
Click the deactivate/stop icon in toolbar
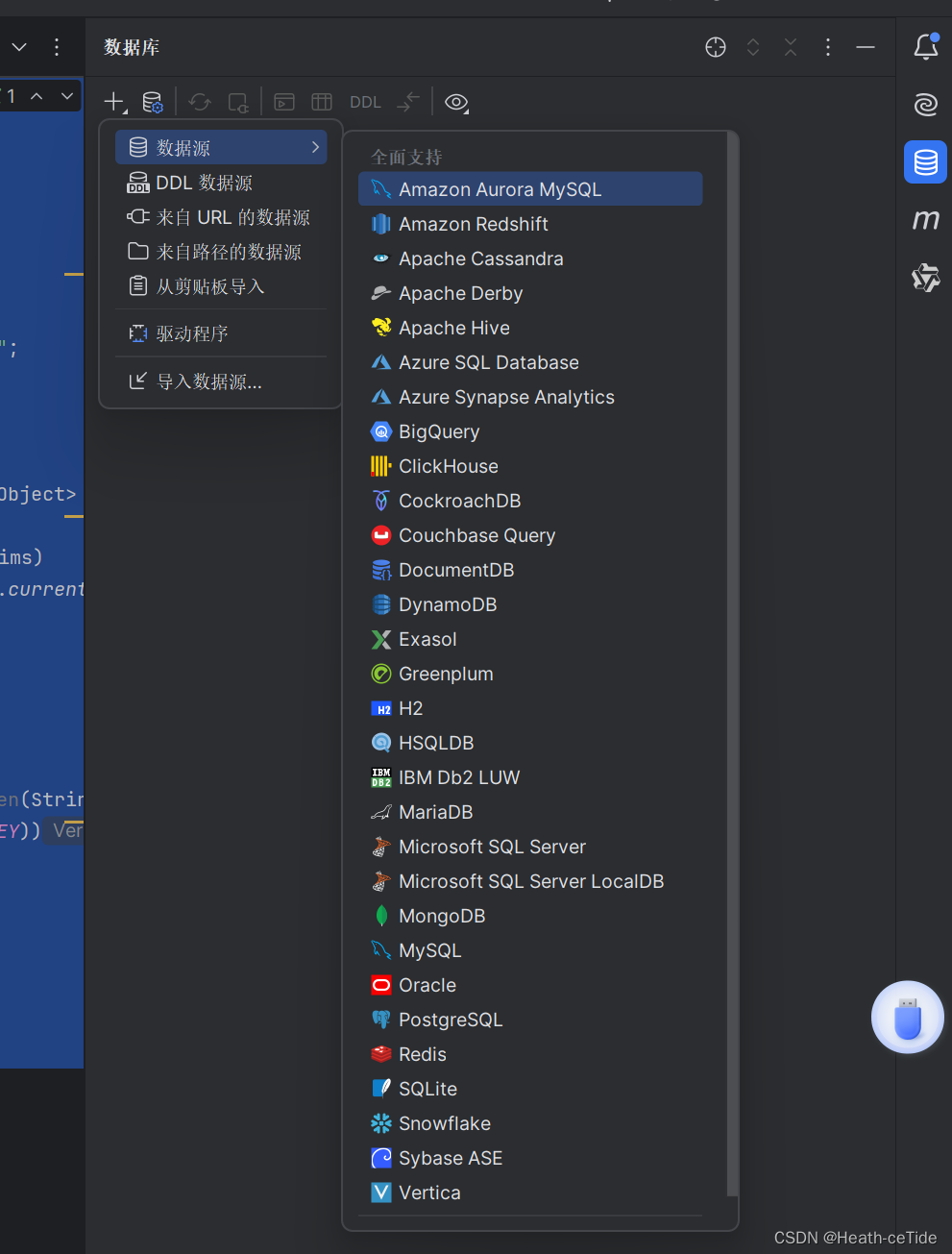click(238, 102)
